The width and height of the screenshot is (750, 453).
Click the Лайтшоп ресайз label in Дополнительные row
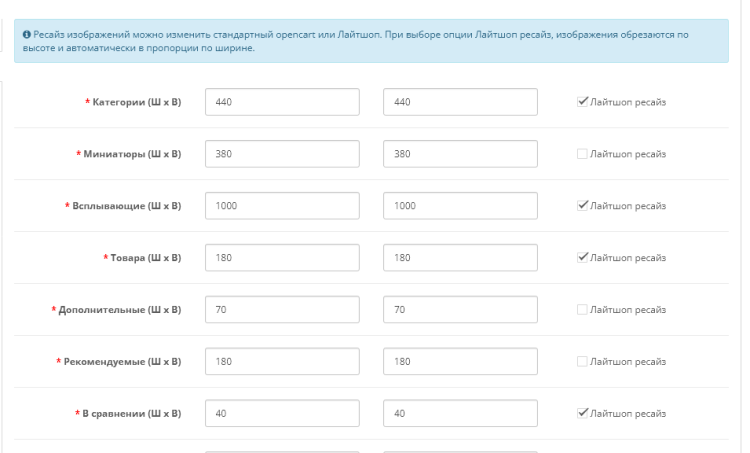coord(628,309)
